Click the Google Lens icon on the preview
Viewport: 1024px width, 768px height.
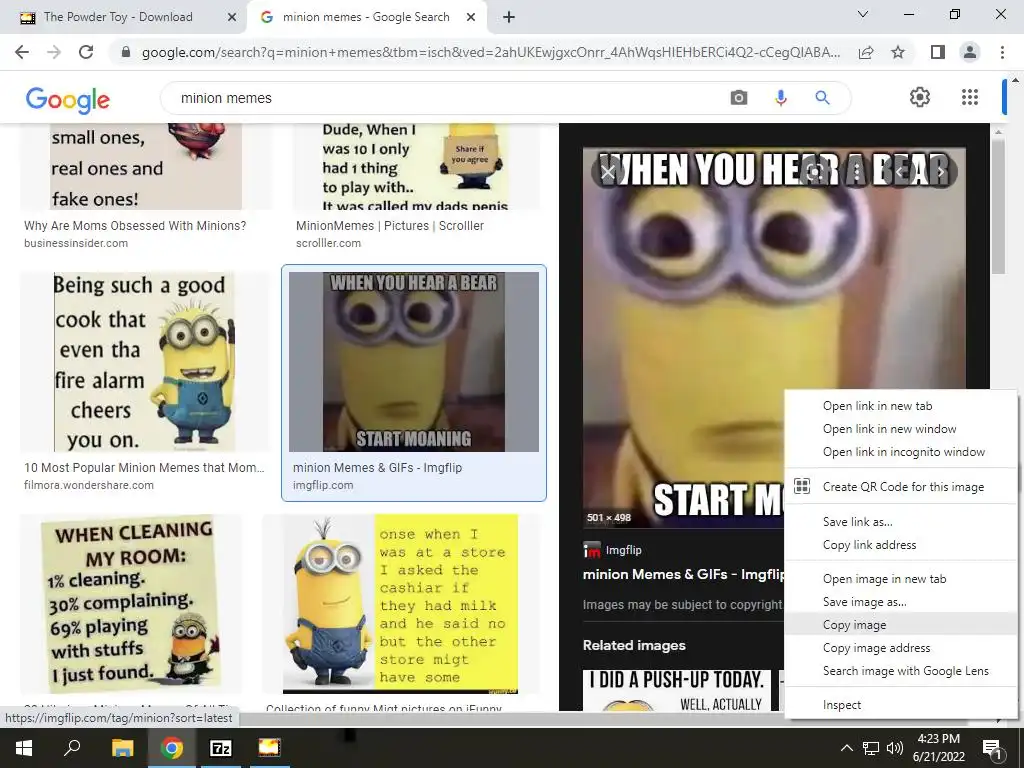(x=814, y=172)
